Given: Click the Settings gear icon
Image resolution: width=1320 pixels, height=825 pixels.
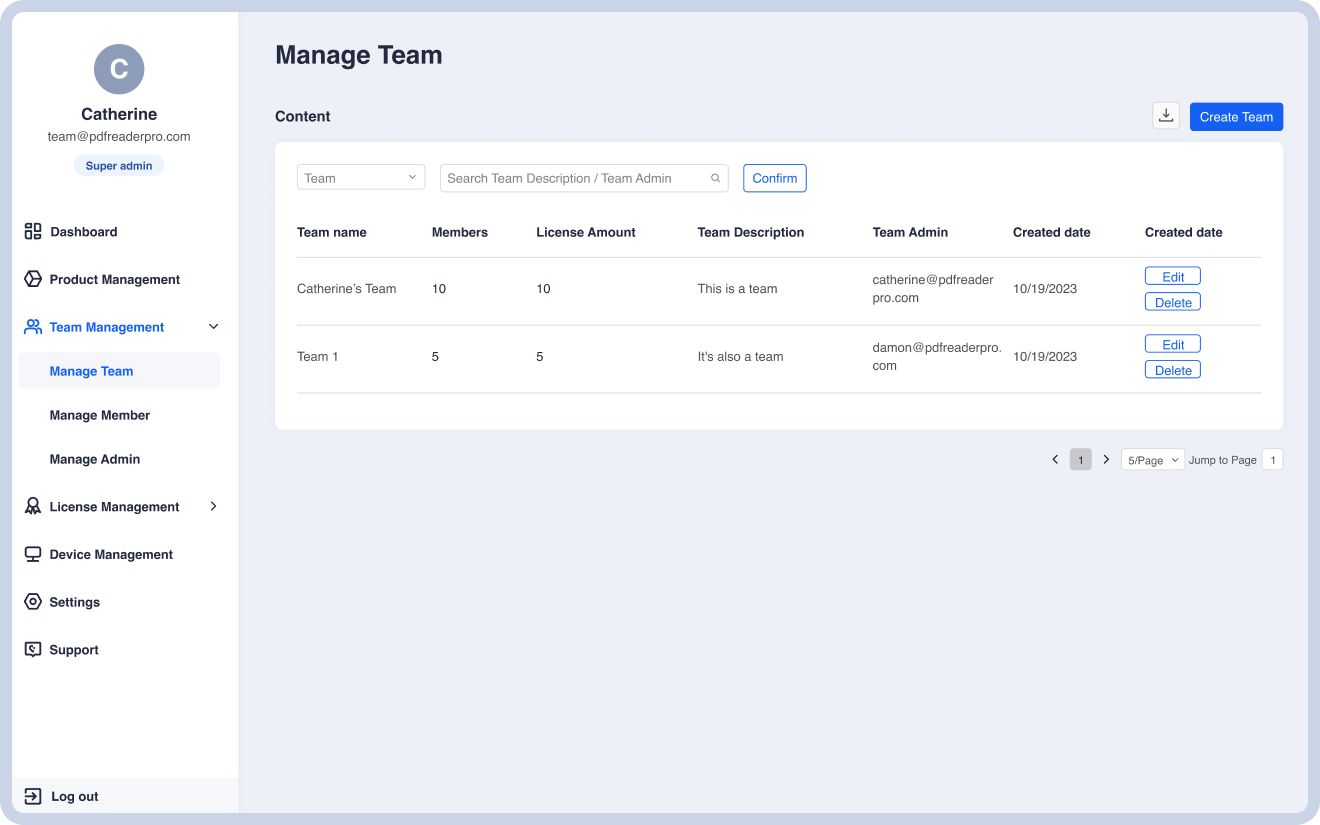Looking at the screenshot, I should [33, 602].
